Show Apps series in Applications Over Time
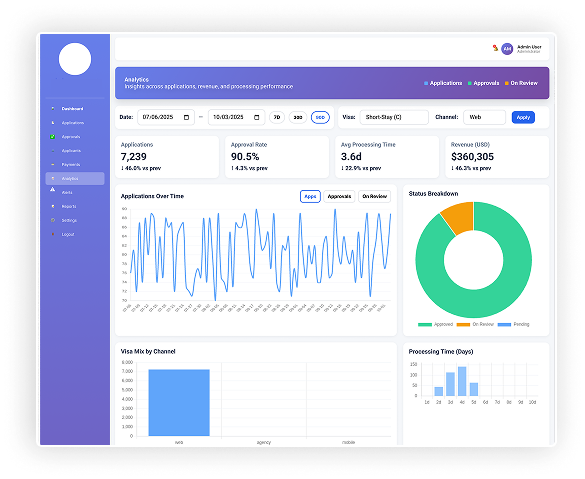This screenshot has width=585, height=479. (310, 196)
